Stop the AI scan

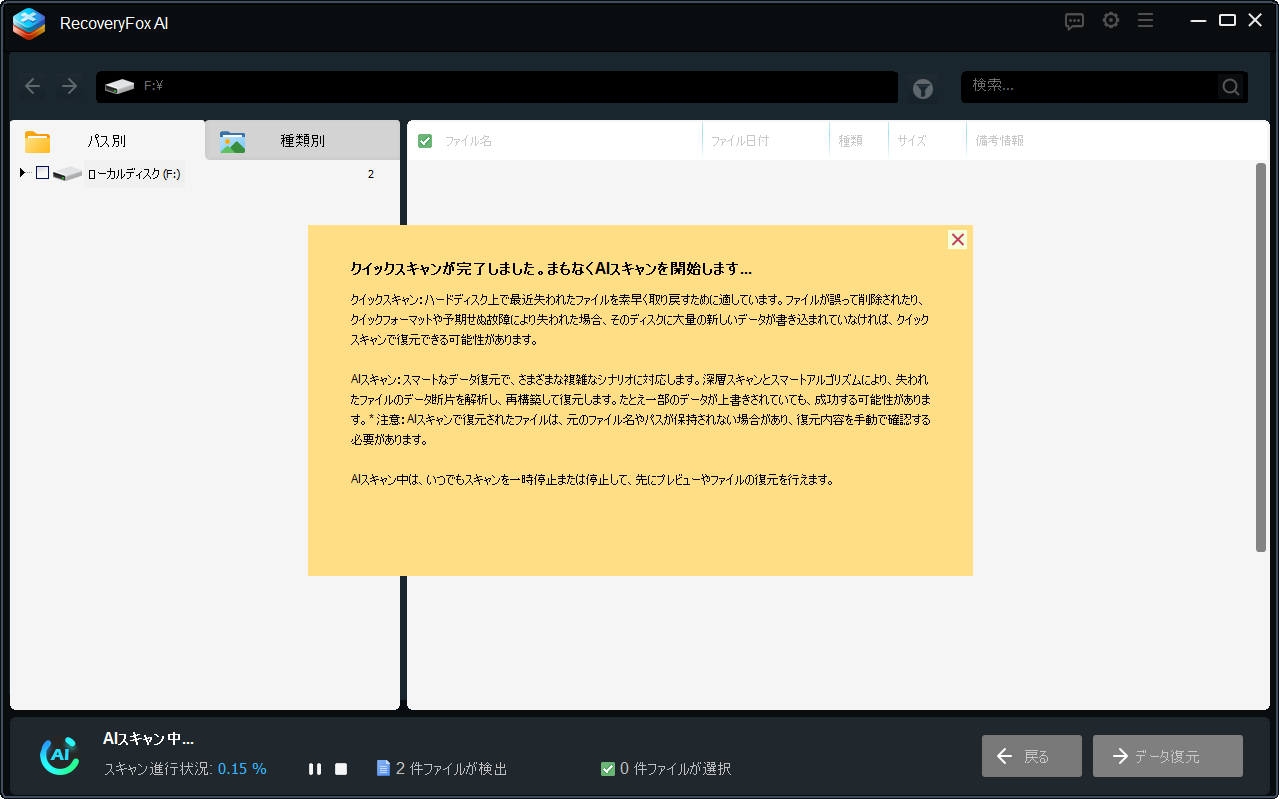[341, 769]
